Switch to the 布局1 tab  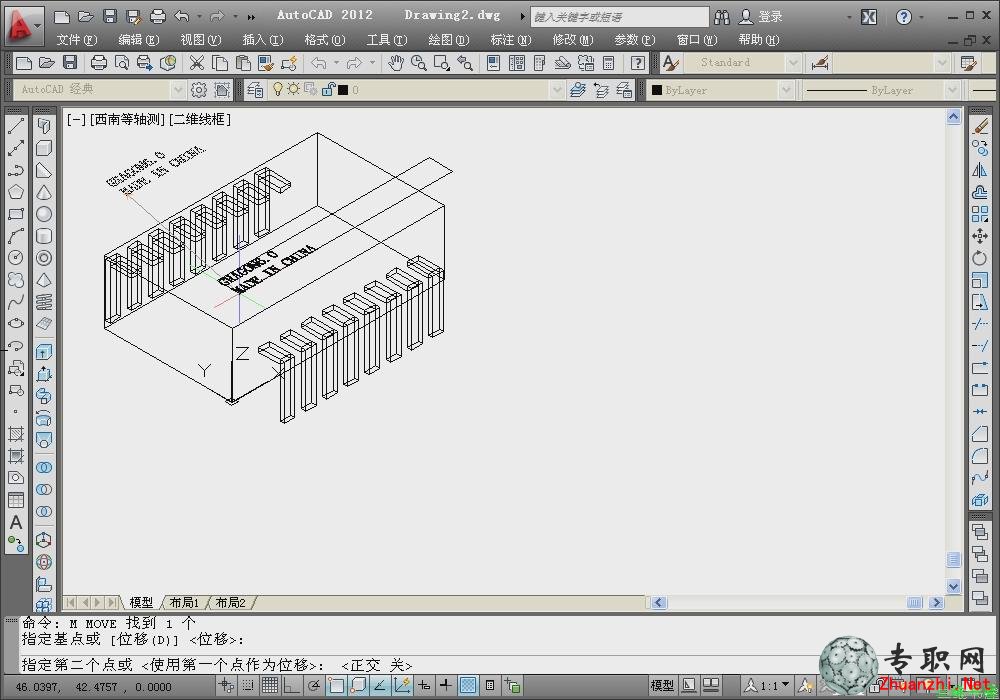tap(184, 602)
